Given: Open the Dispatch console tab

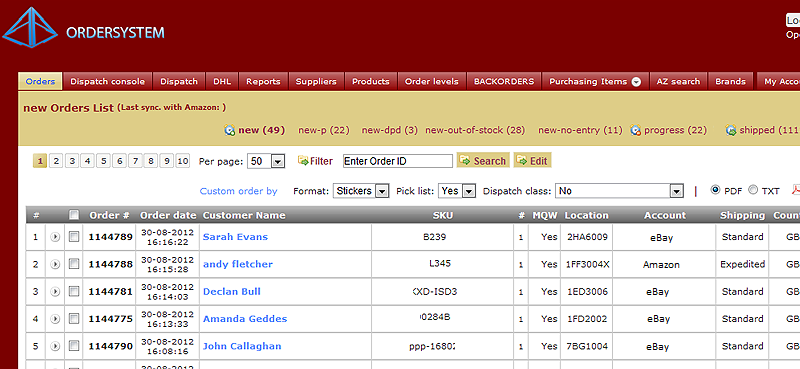Looking at the screenshot, I should tap(108, 81).
